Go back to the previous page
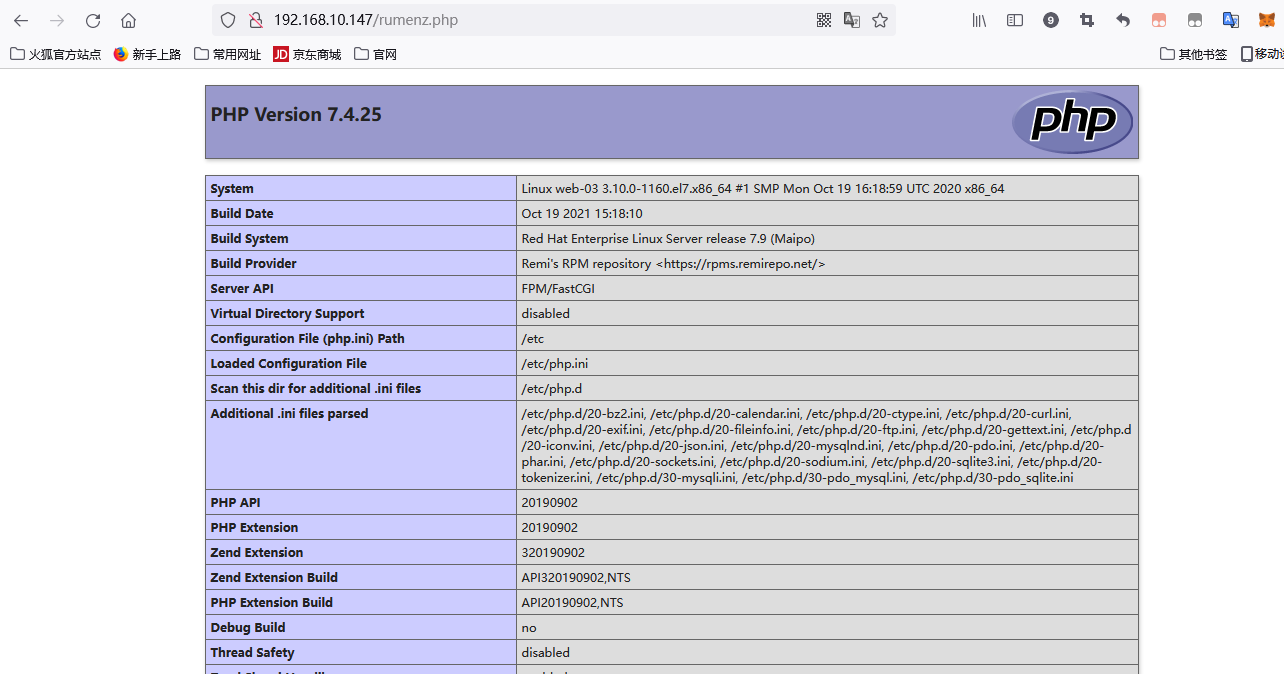Image resolution: width=1284 pixels, height=674 pixels. click(x=21, y=20)
